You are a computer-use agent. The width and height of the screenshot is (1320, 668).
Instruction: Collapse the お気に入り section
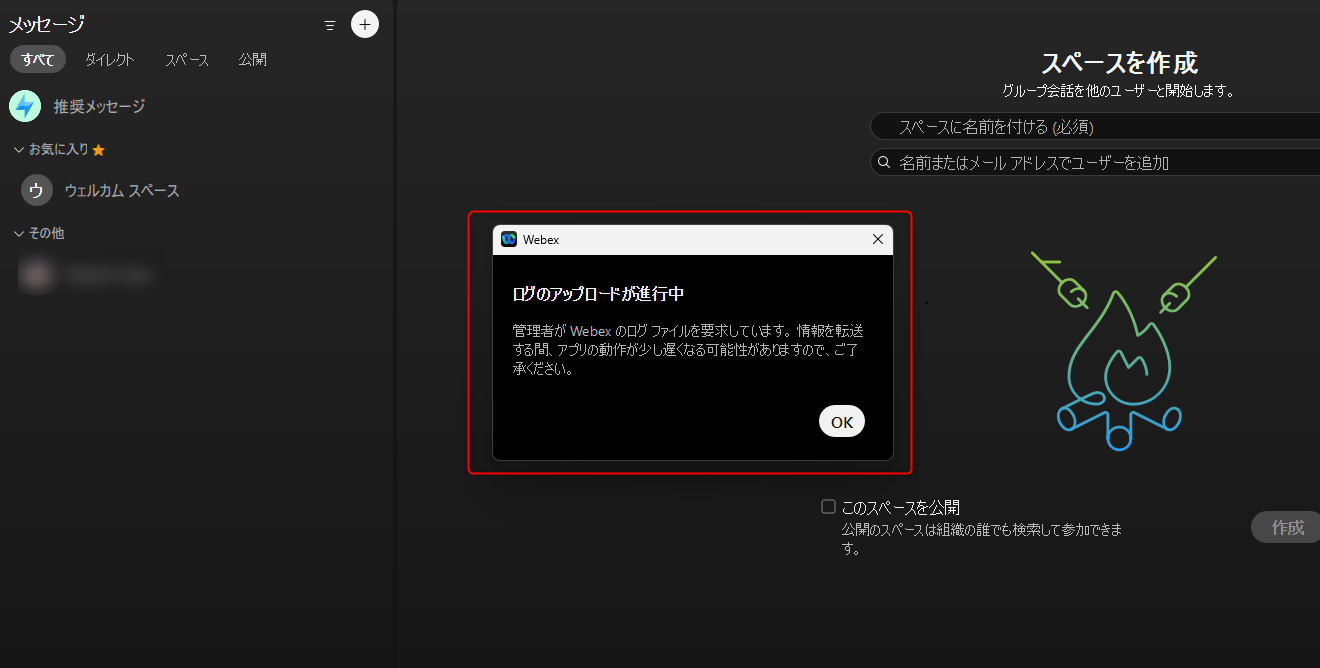[19, 150]
